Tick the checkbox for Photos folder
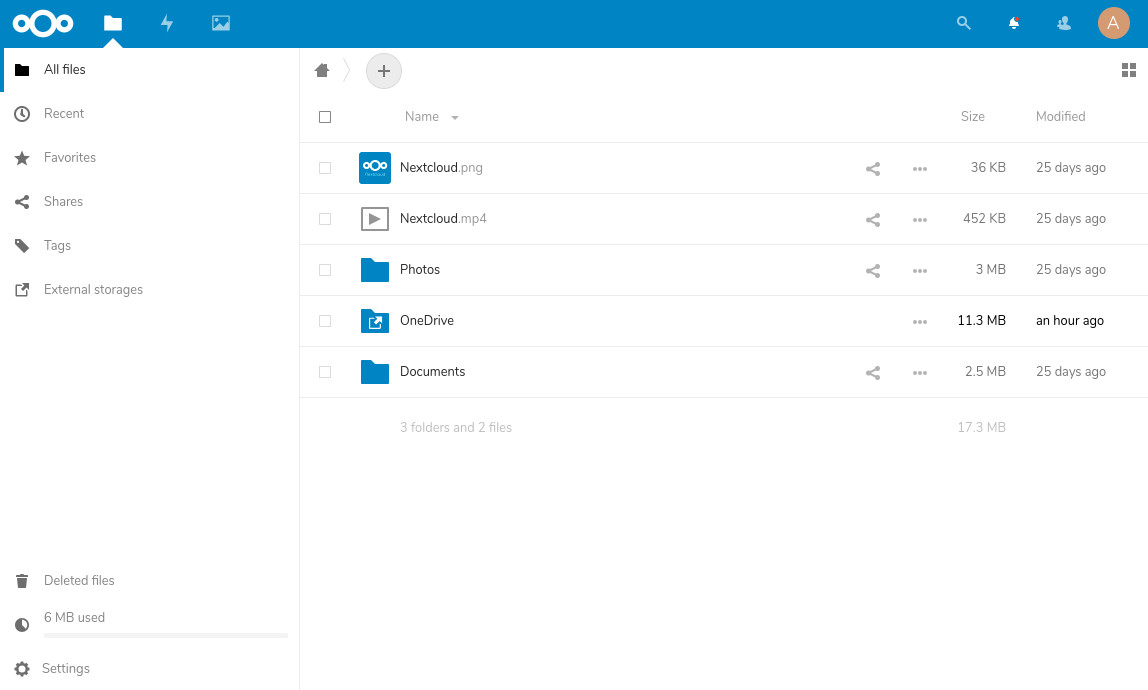Viewport: 1148px width, 690px height. [x=325, y=270]
